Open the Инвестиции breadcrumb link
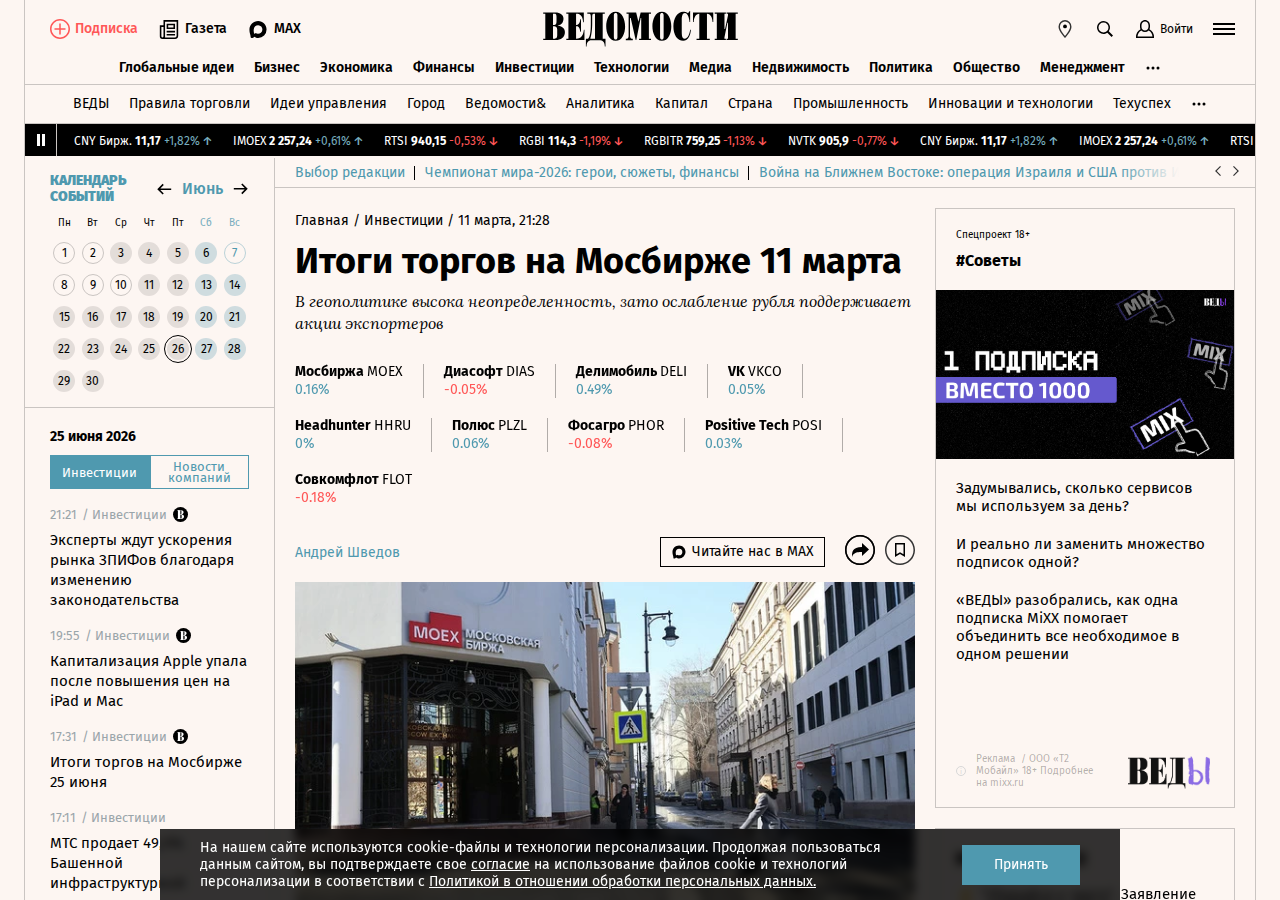This screenshot has width=1280, height=900. click(403, 220)
